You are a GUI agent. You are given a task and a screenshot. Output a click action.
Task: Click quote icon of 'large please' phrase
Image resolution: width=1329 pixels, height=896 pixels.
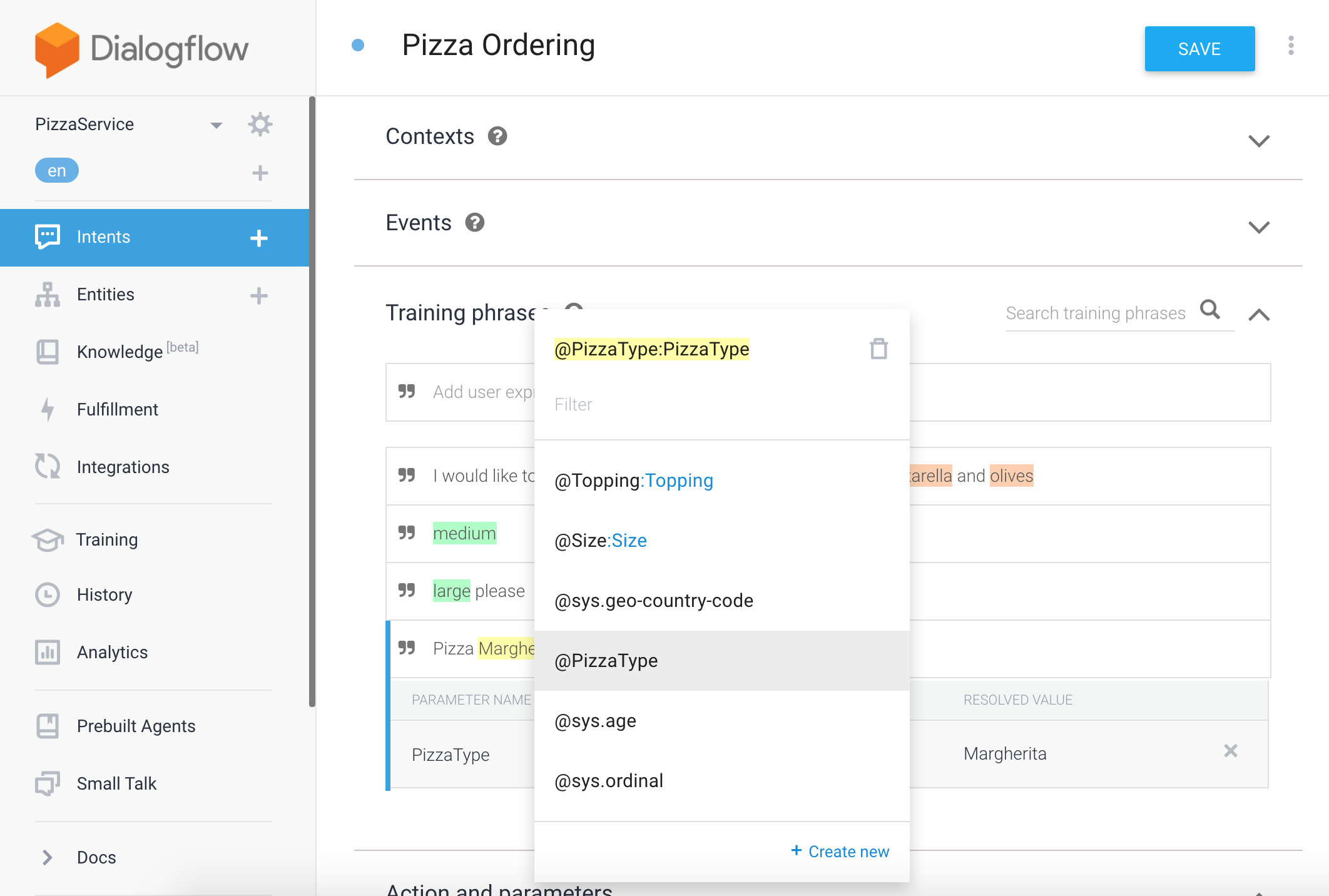click(x=407, y=590)
